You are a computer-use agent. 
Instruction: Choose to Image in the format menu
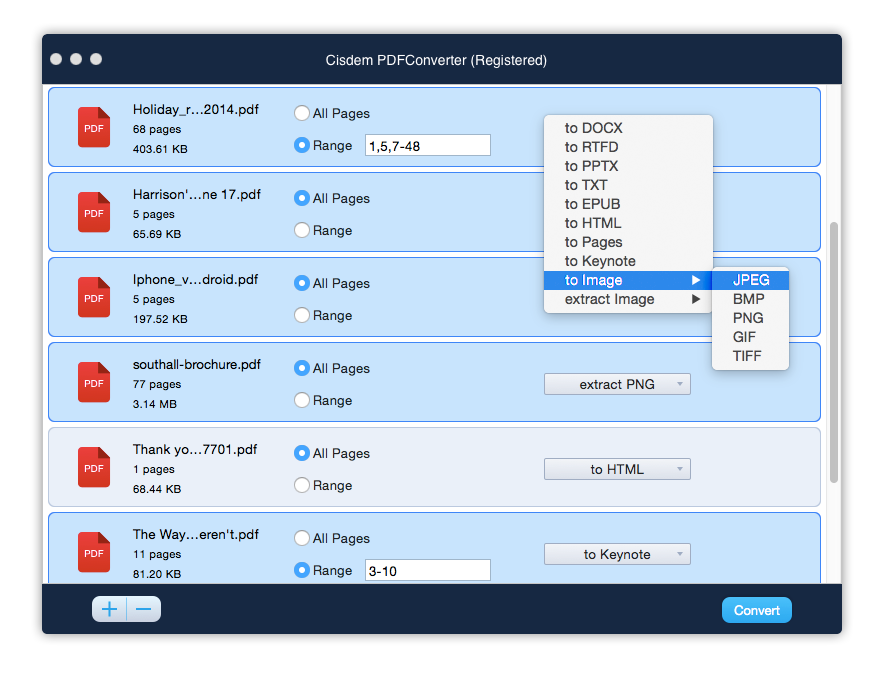coord(628,280)
